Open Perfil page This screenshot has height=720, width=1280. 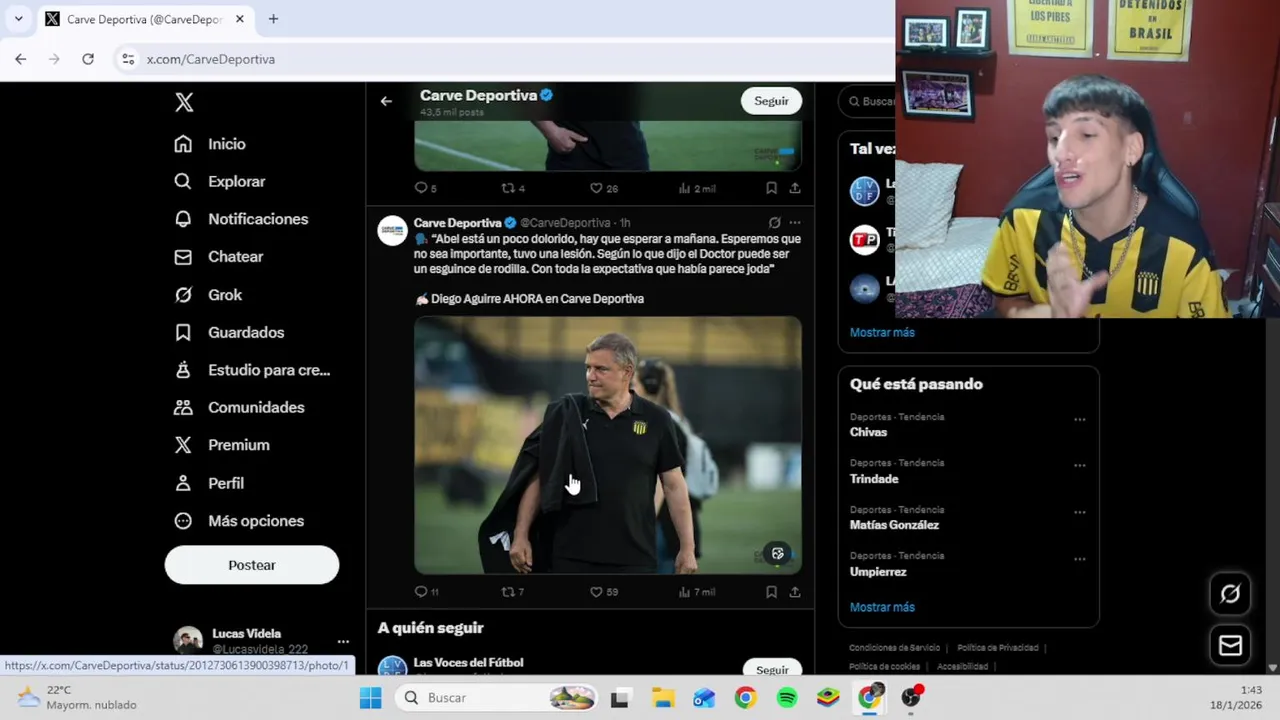click(x=209, y=483)
